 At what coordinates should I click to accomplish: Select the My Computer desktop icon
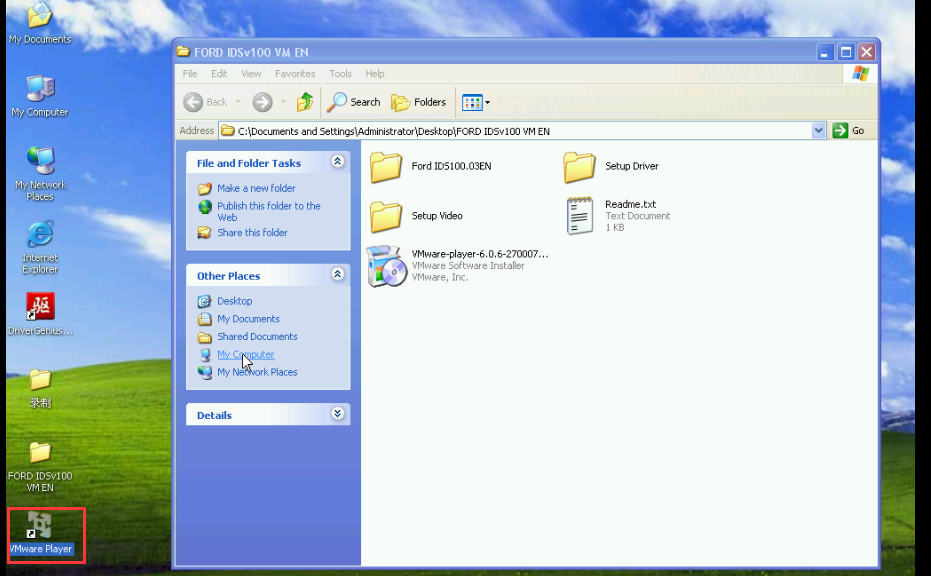coord(40,96)
